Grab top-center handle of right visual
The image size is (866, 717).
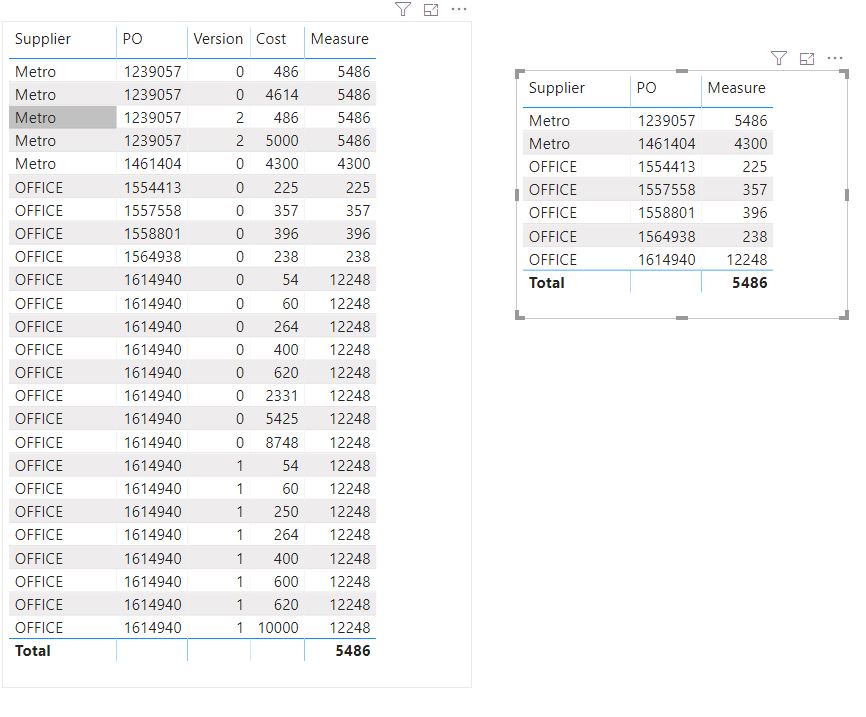(682, 71)
